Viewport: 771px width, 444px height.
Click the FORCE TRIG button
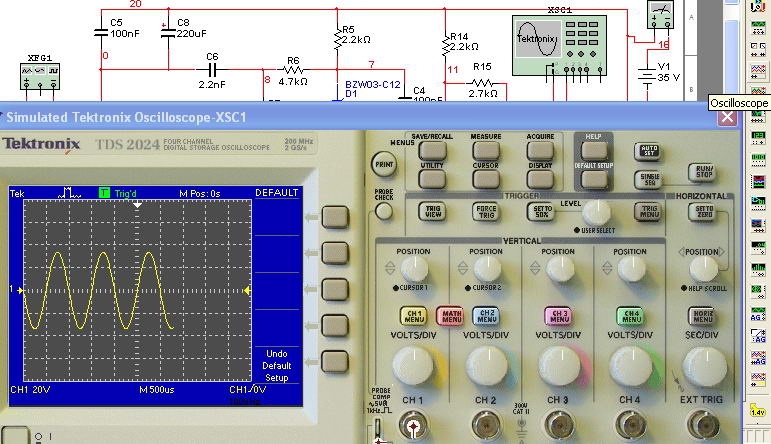pos(486,212)
